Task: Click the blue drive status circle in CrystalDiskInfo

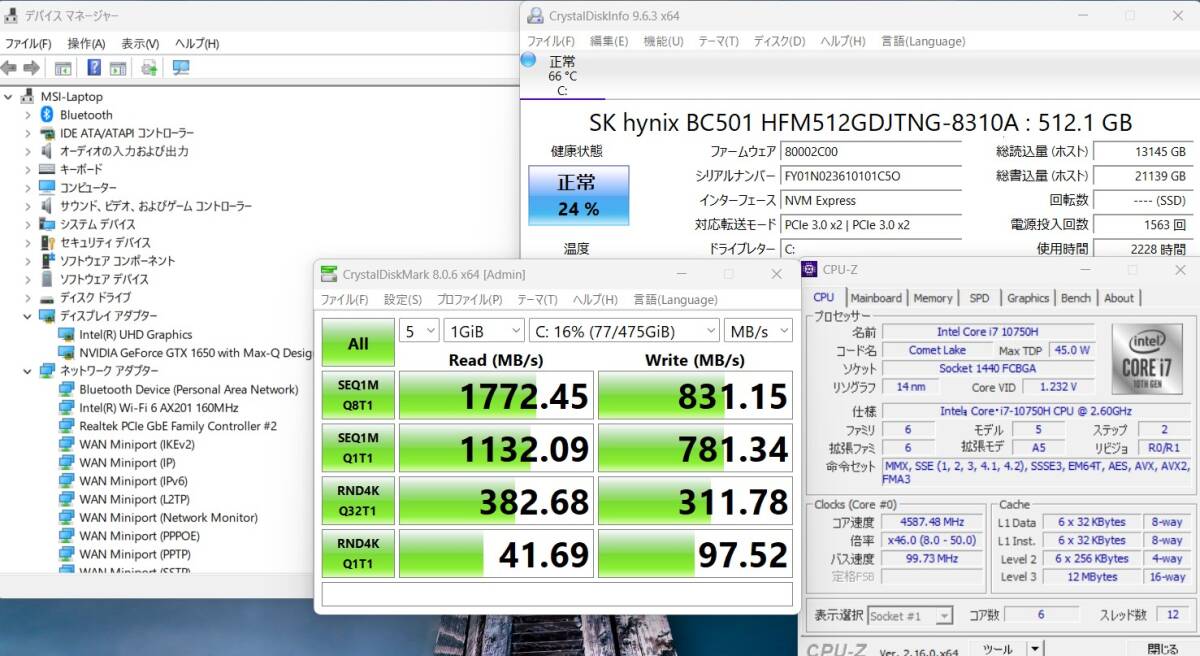Action: point(528,60)
